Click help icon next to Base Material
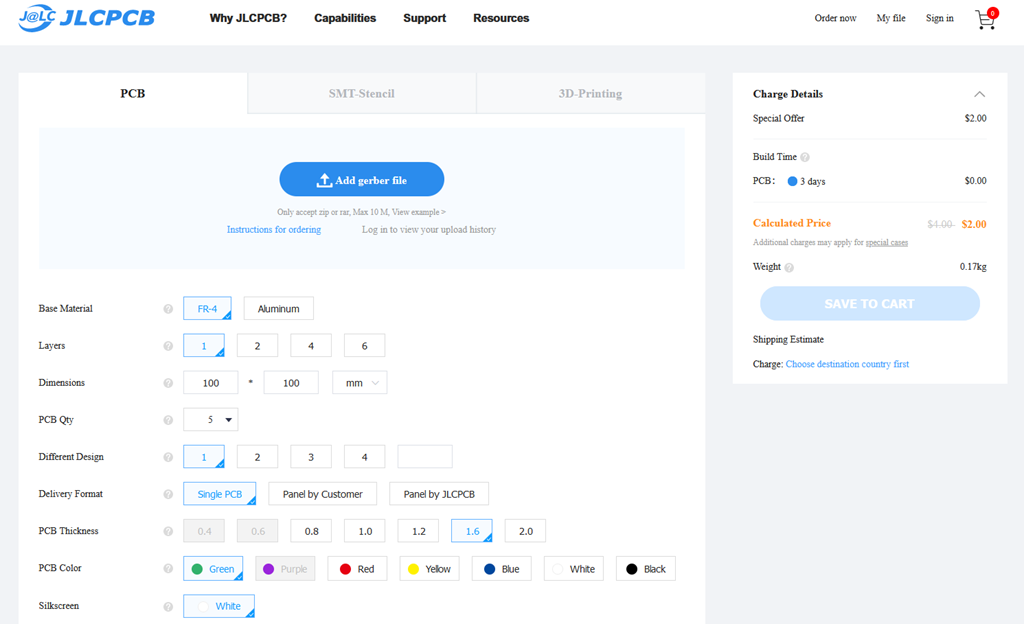 point(168,309)
